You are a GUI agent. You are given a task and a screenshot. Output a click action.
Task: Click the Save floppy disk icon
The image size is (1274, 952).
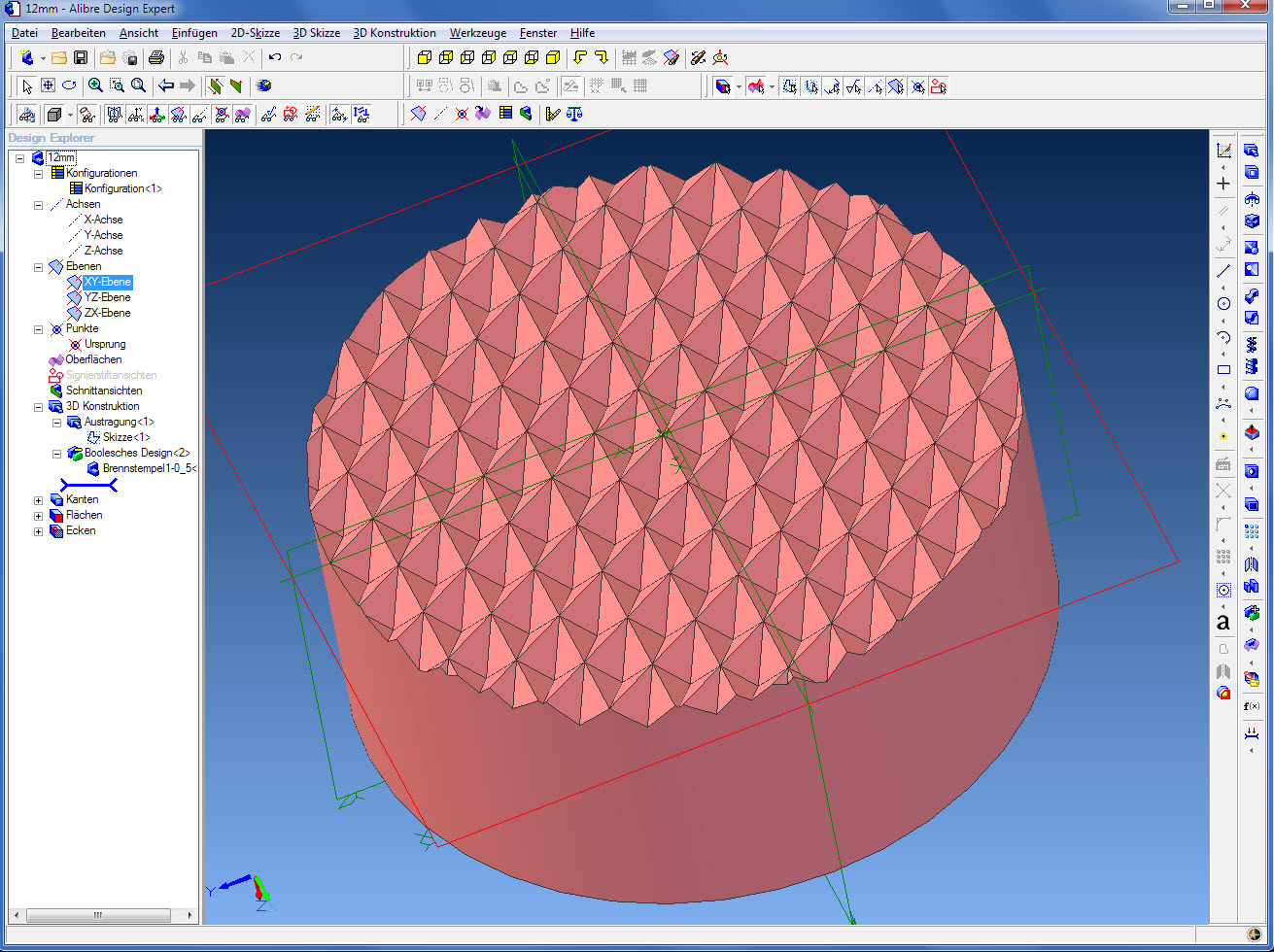(81, 58)
